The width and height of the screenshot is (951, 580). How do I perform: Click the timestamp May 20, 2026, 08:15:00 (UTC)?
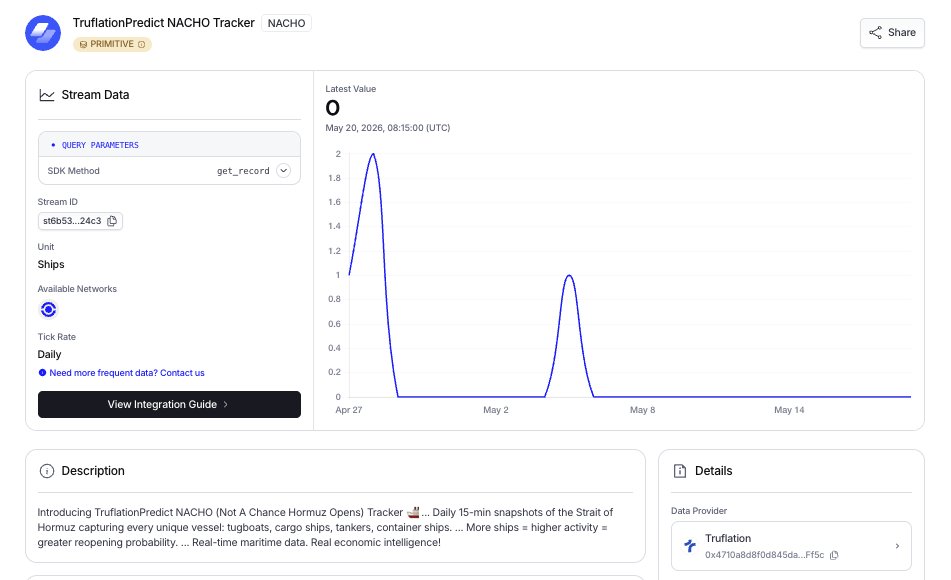click(x=388, y=128)
